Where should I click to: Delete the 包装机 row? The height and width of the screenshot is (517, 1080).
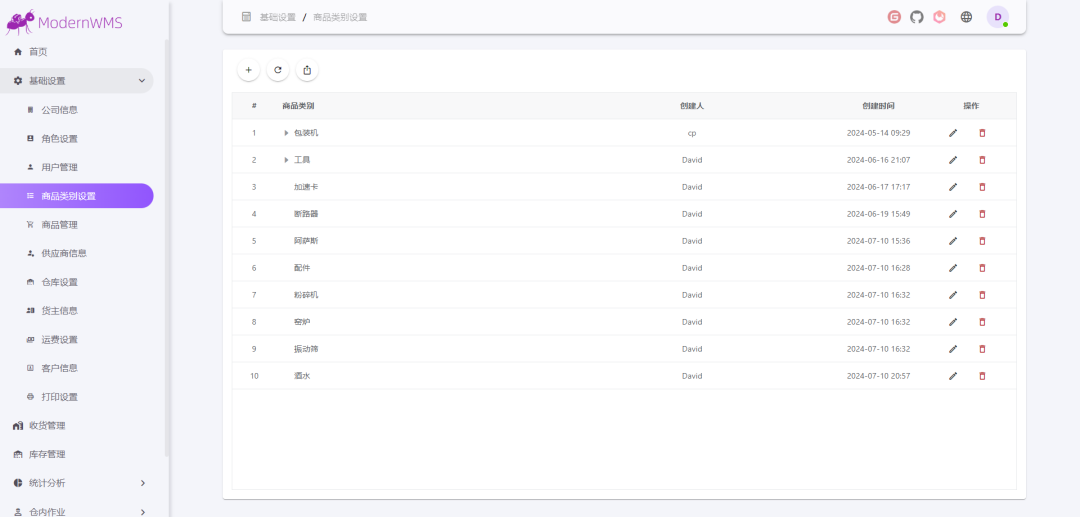tap(982, 133)
